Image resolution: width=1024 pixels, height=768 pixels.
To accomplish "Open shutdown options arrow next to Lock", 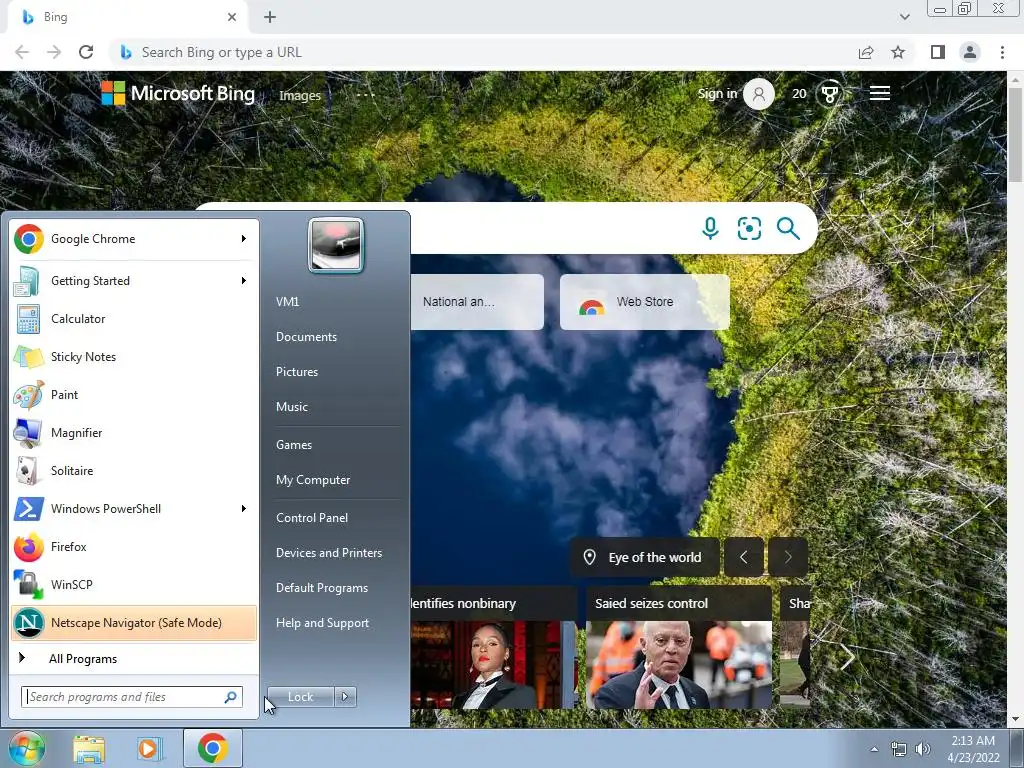I will click(345, 697).
